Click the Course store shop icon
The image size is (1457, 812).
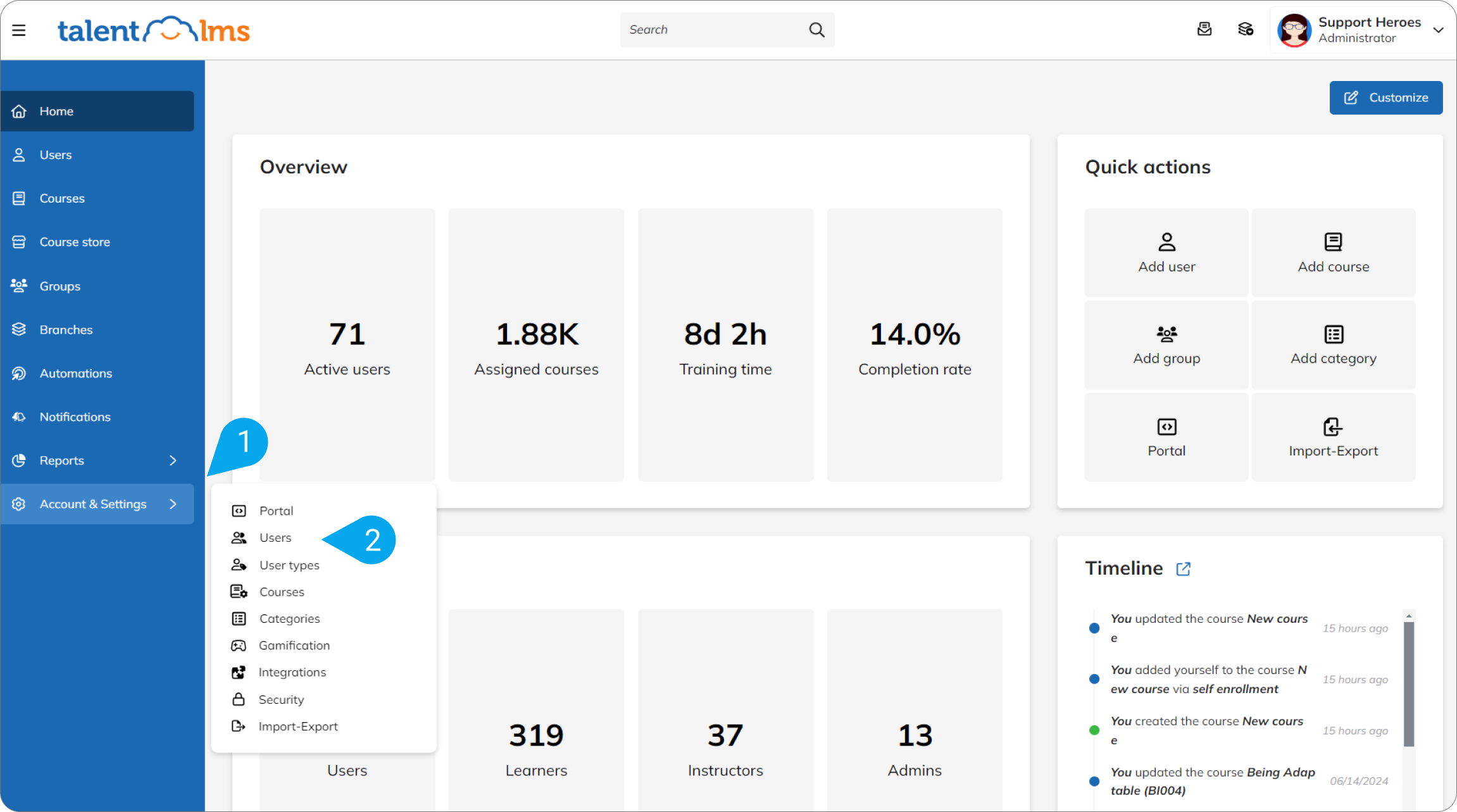point(19,242)
